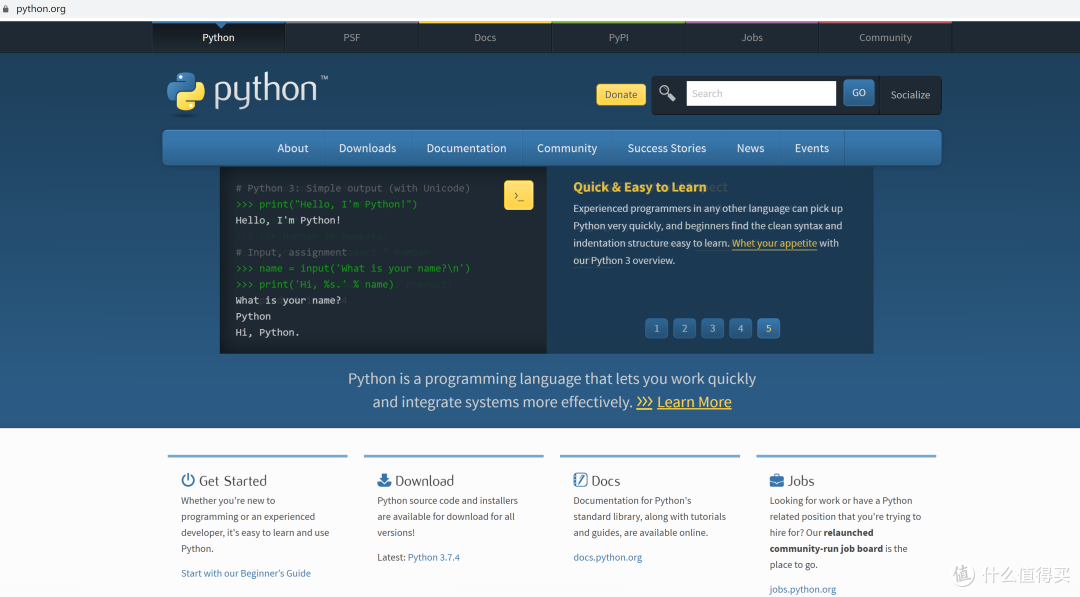
Task: Select slide 1 in the carousel
Action: (x=656, y=328)
